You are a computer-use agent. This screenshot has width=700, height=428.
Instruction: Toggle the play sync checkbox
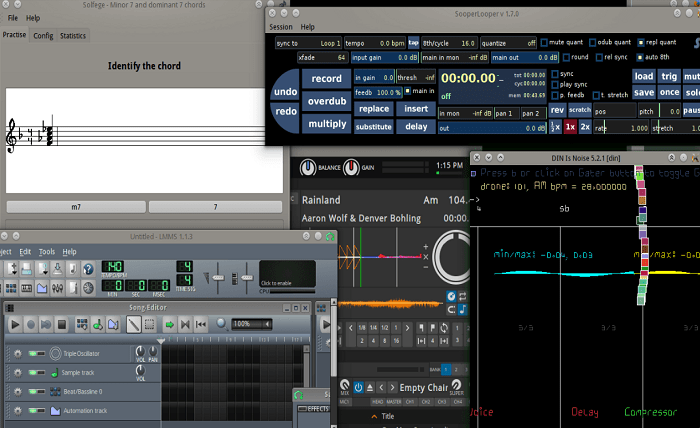555,84
